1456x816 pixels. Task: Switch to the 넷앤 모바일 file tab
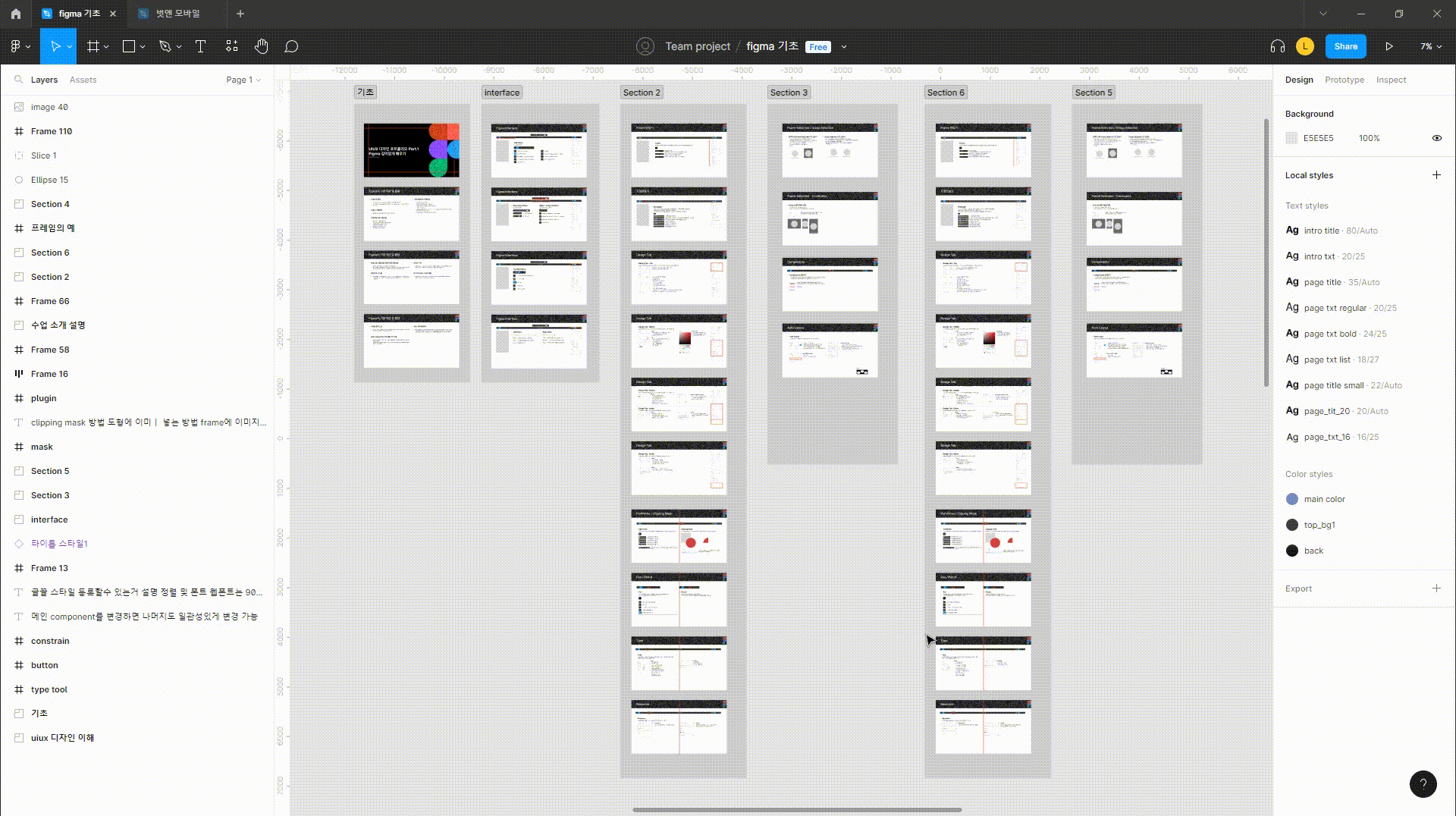177,14
